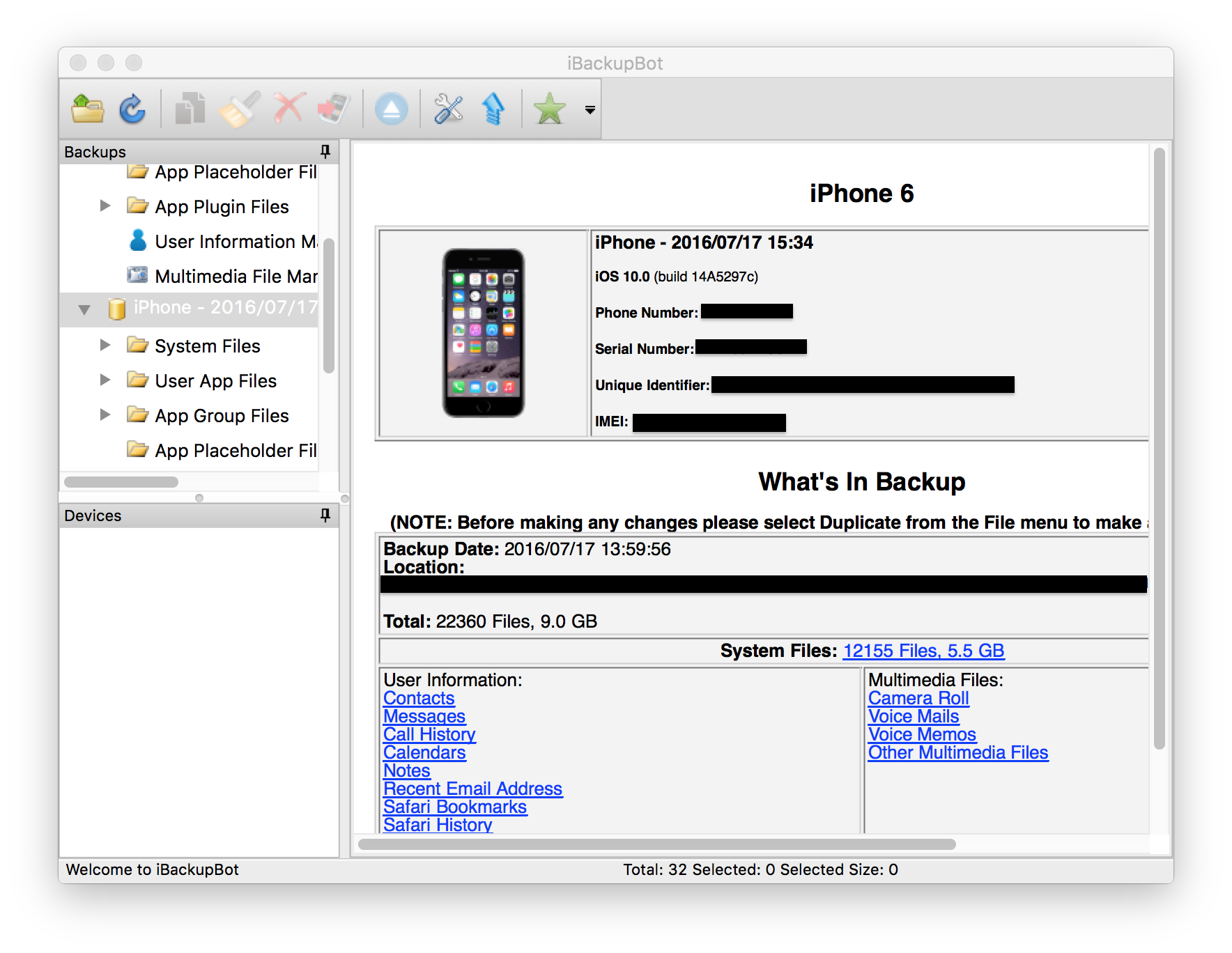Open the Messages link

(424, 716)
